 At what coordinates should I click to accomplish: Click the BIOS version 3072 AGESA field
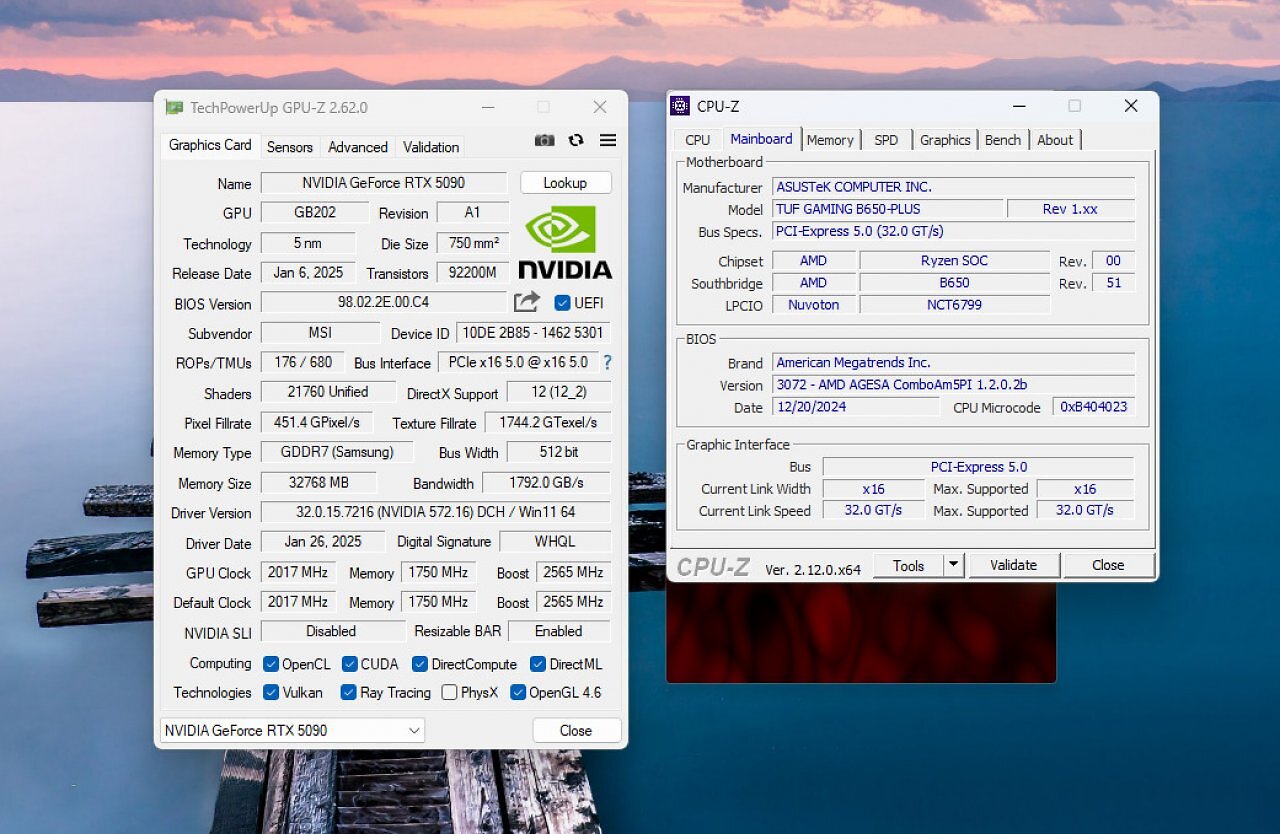tap(954, 385)
